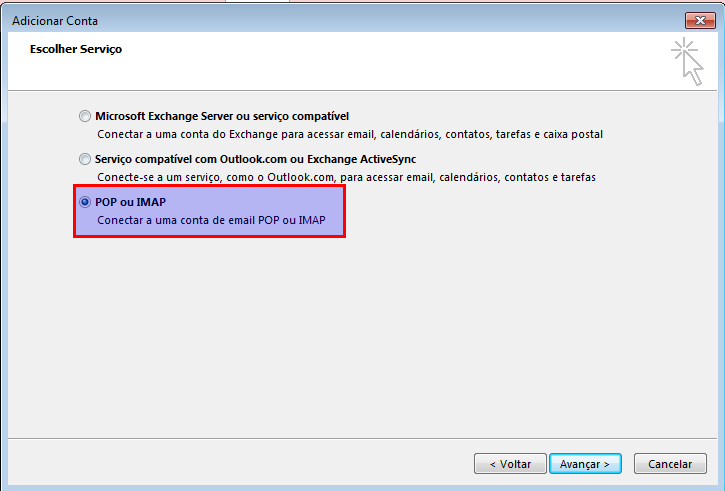Click the 'Adicionar Conta' title bar text
Image resolution: width=725 pixels, height=491 pixels.
(x=55, y=21)
